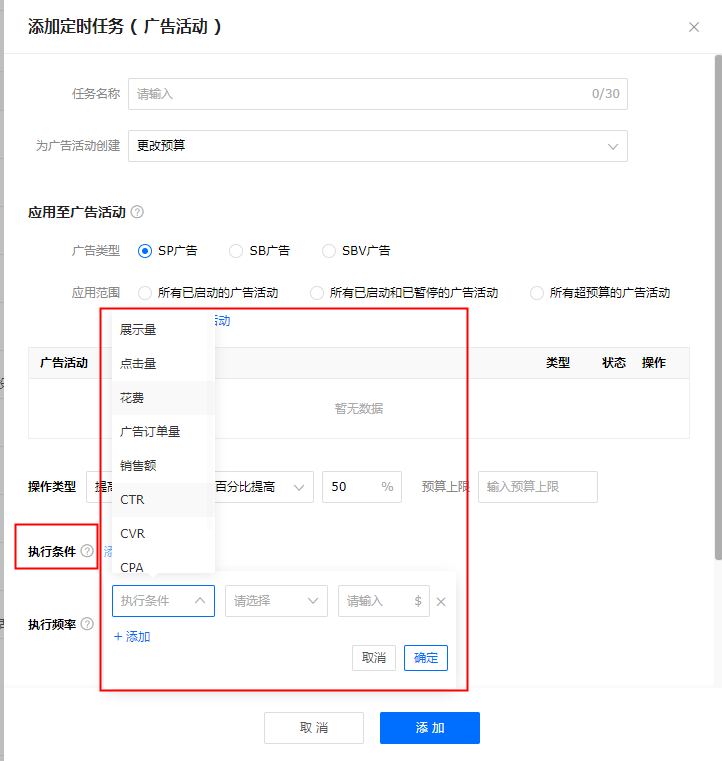
Task: Click the + 添加 link to add condition
Action: 132,637
